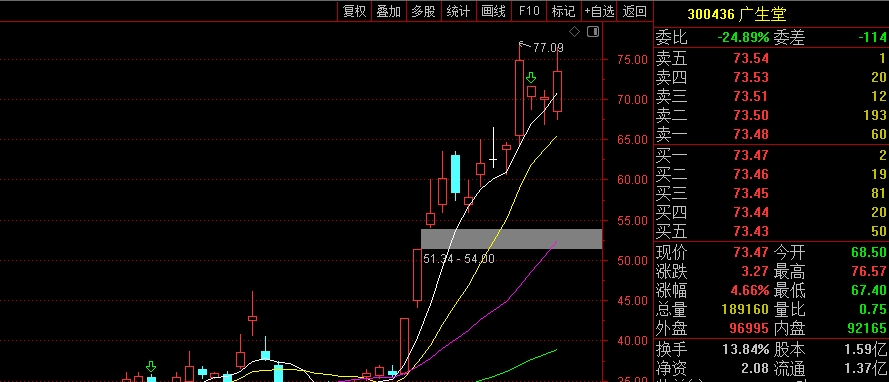Click the green down-arrow marker near 72.50
Screen dimensions: 889x382
[x=531, y=78]
